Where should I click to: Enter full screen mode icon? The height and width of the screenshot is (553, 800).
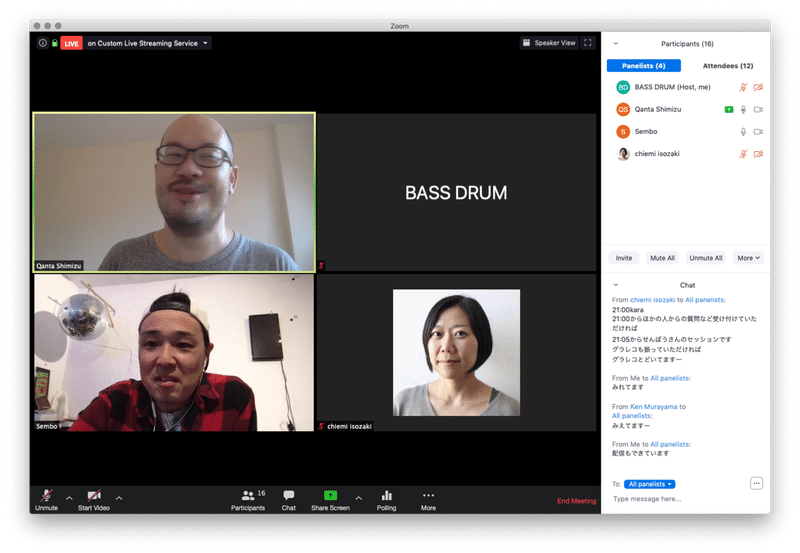pyautogui.click(x=588, y=43)
